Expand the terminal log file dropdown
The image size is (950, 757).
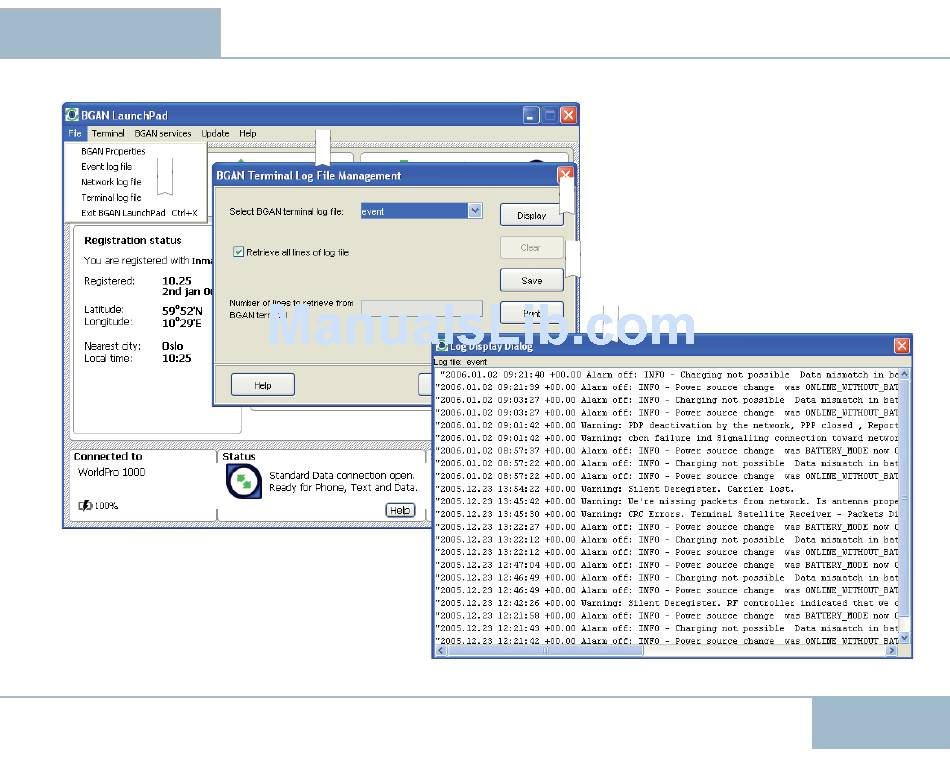[475, 211]
